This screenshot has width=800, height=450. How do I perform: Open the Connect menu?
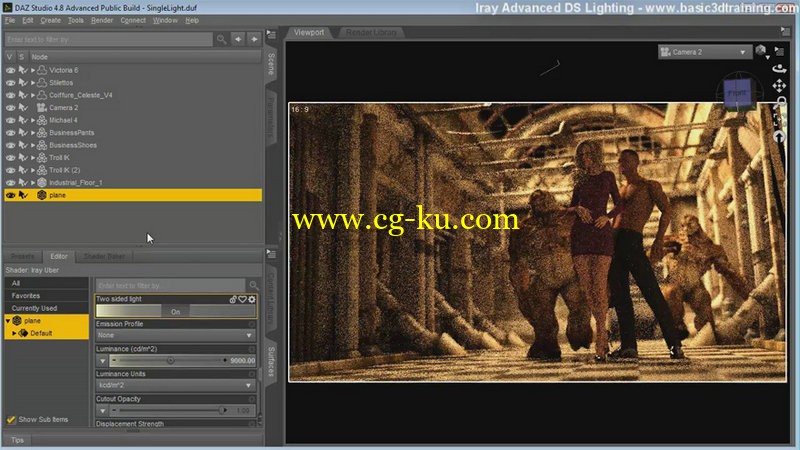[133, 20]
